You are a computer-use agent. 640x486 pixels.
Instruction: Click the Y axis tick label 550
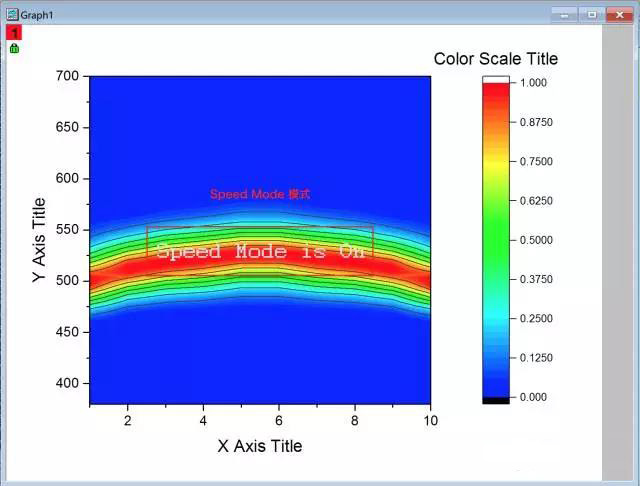[67, 230]
